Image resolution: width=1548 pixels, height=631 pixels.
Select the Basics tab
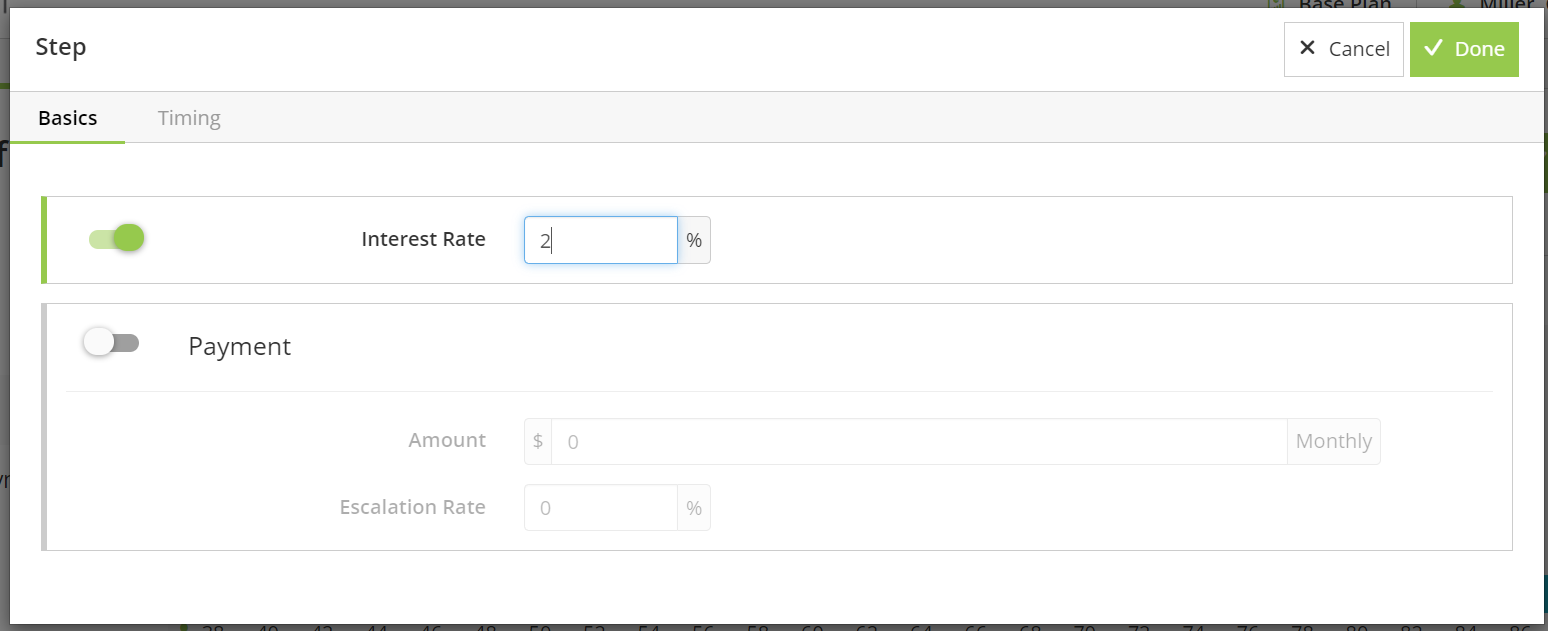[x=68, y=118]
